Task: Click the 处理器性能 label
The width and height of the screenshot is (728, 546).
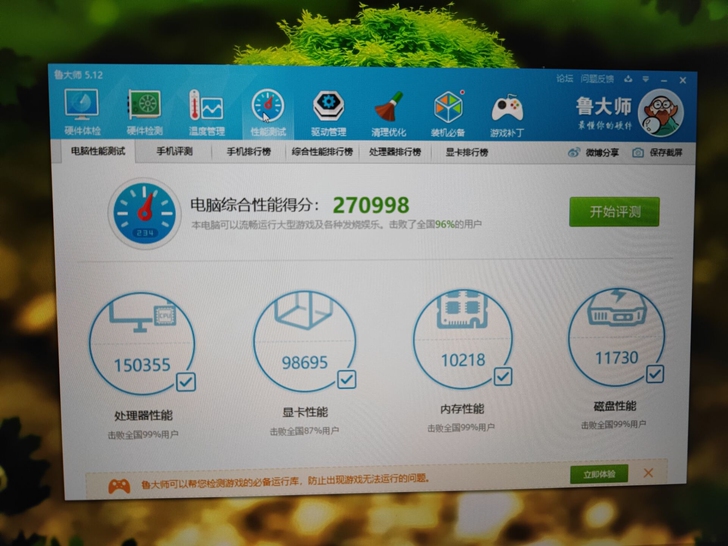Action: (143, 416)
